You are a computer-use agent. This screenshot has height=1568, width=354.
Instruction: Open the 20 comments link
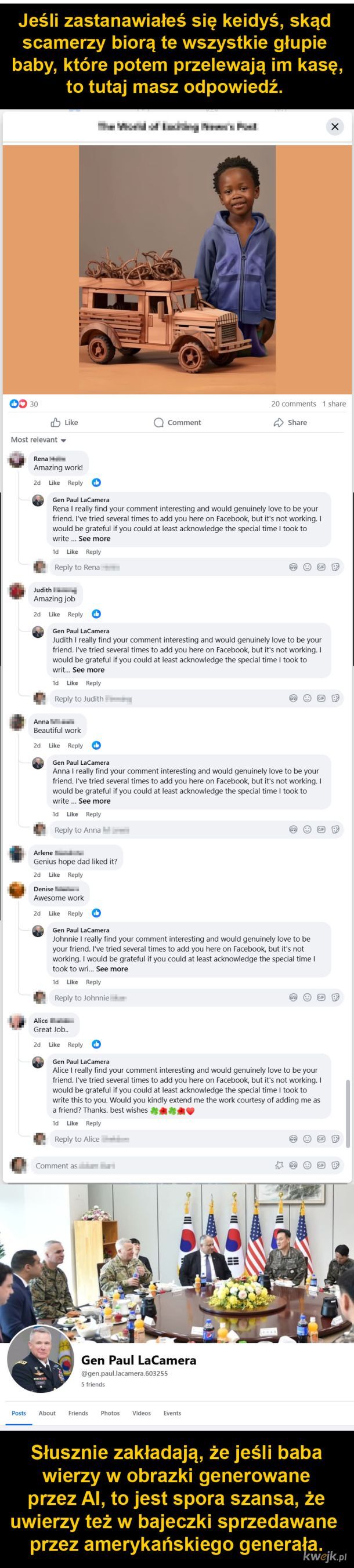pos(293,404)
